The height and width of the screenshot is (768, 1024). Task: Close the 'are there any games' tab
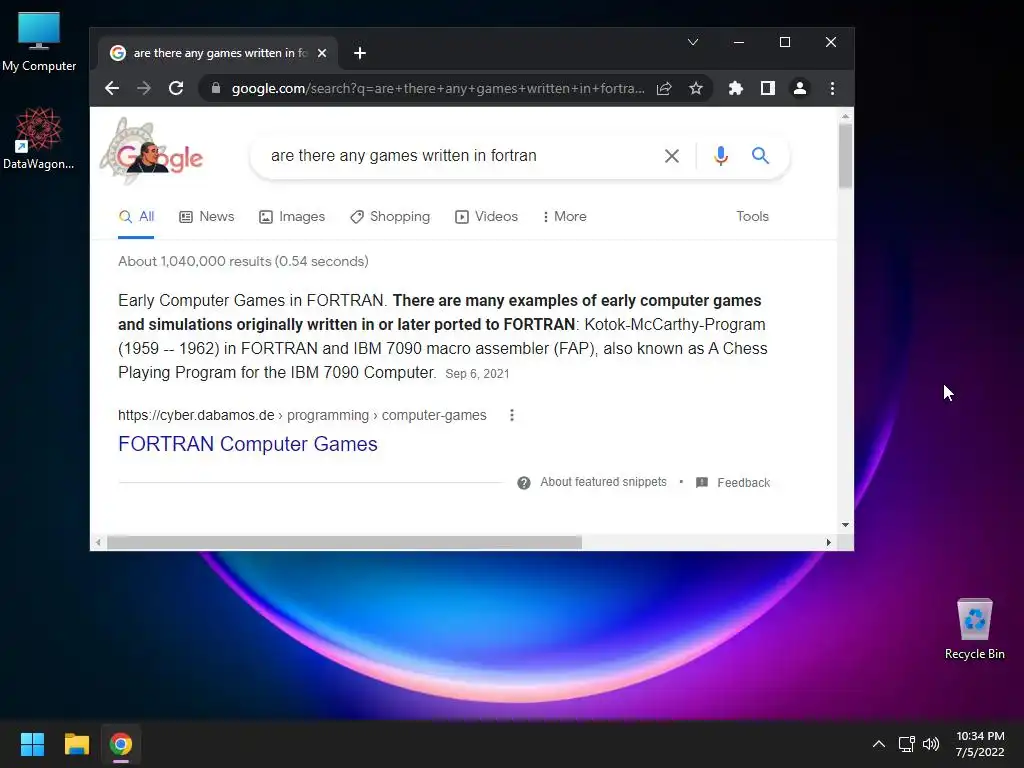[322, 53]
